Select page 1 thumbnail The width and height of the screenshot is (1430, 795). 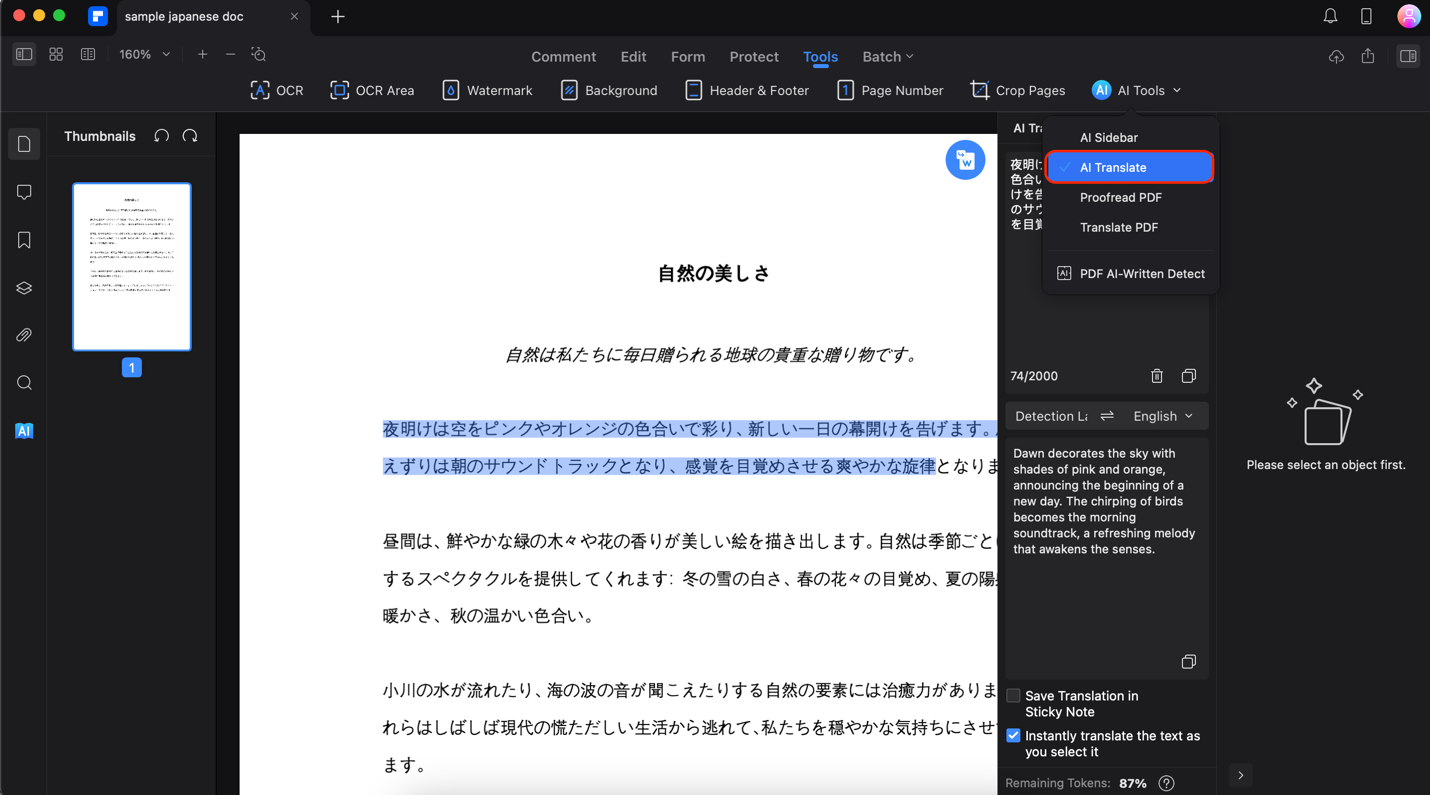132,267
